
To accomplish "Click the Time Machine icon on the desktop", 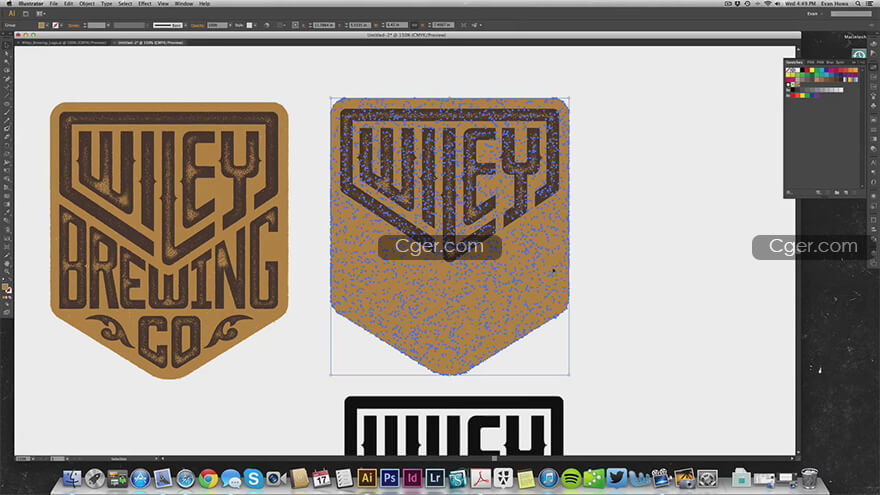I will pyautogui.click(x=859, y=53).
